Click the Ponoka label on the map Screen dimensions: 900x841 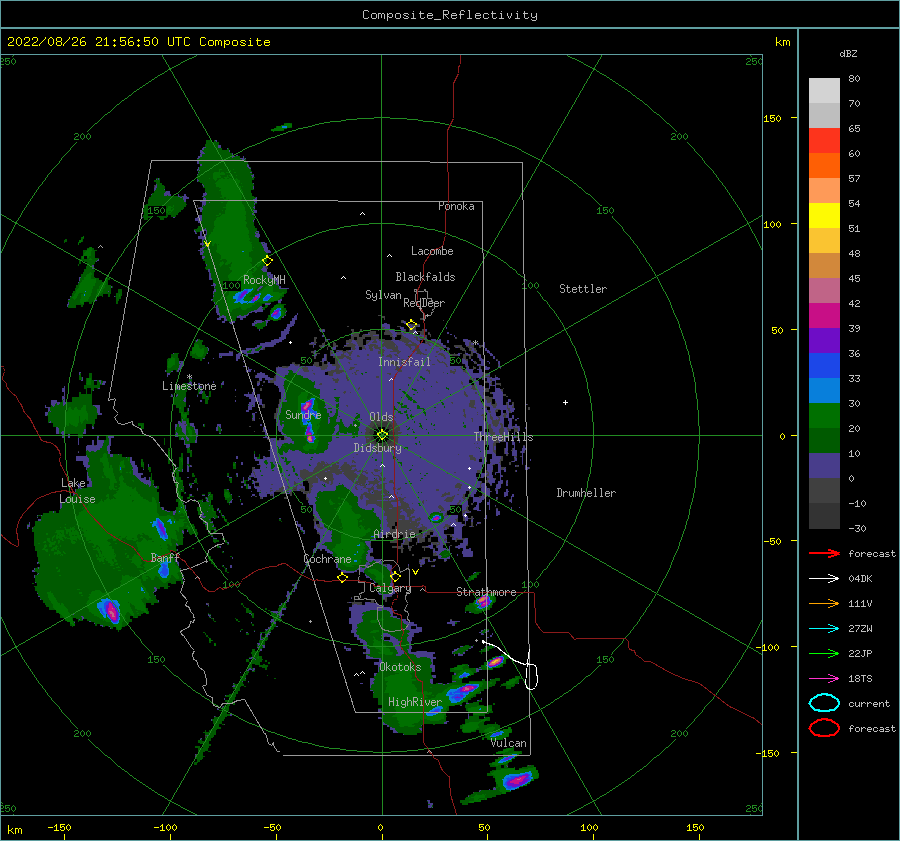pos(456,206)
